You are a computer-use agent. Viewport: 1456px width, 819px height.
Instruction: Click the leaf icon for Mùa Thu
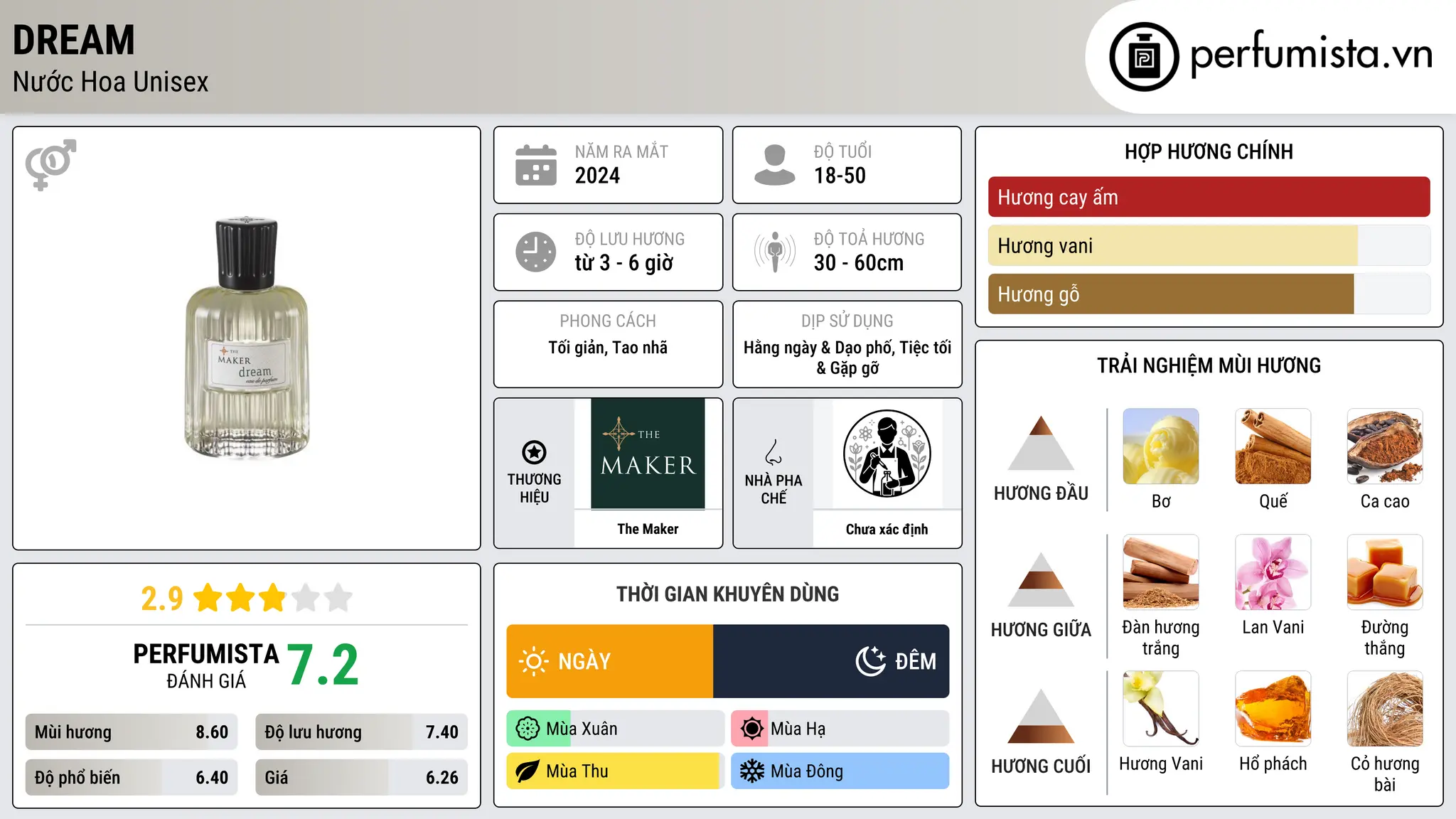click(x=528, y=771)
